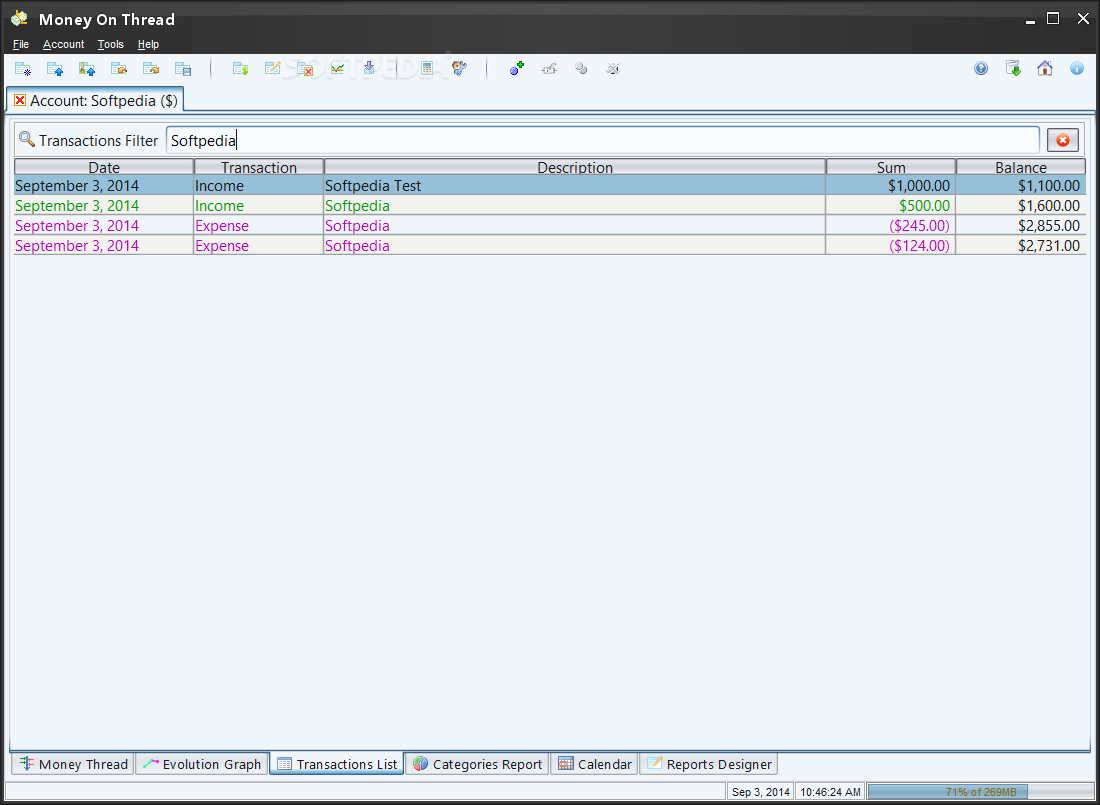Image resolution: width=1100 pixels, height=805 pixels.
Task: Switch to the Categories Report tab
Action: [477, 764]
